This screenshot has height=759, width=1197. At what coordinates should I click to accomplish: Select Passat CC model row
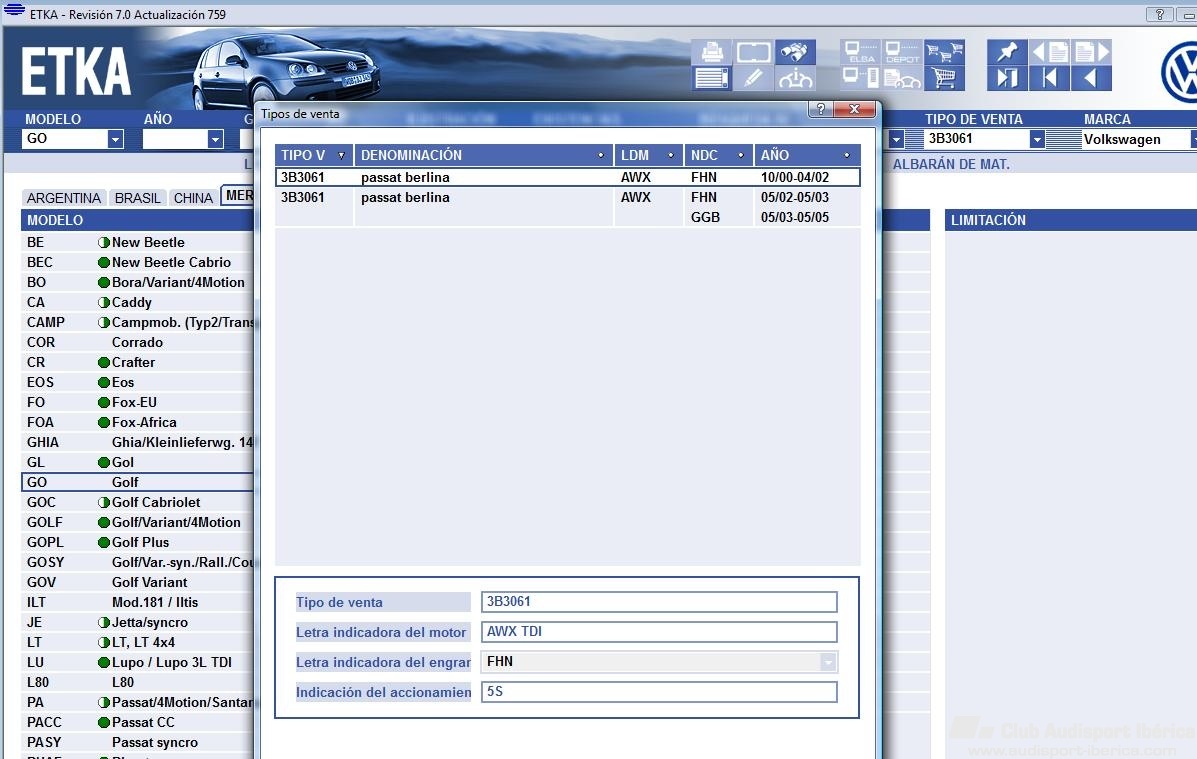pyautogui.click(x=137, y=722)
